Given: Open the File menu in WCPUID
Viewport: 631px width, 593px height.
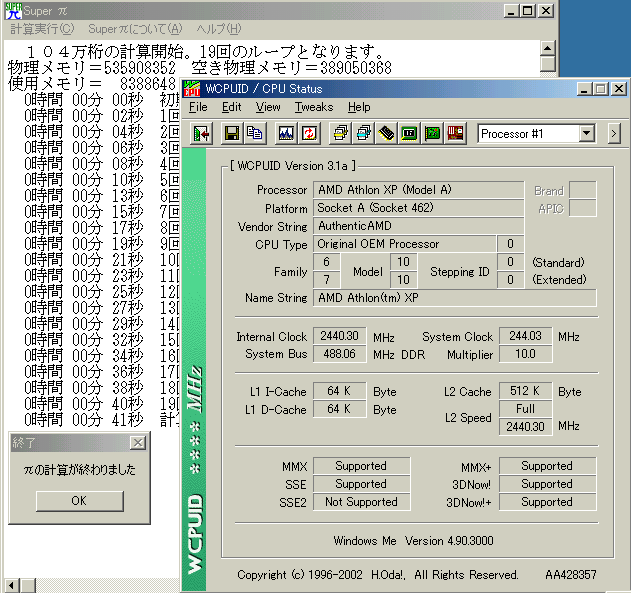Looking at the screenshot, I should [198, 107].
